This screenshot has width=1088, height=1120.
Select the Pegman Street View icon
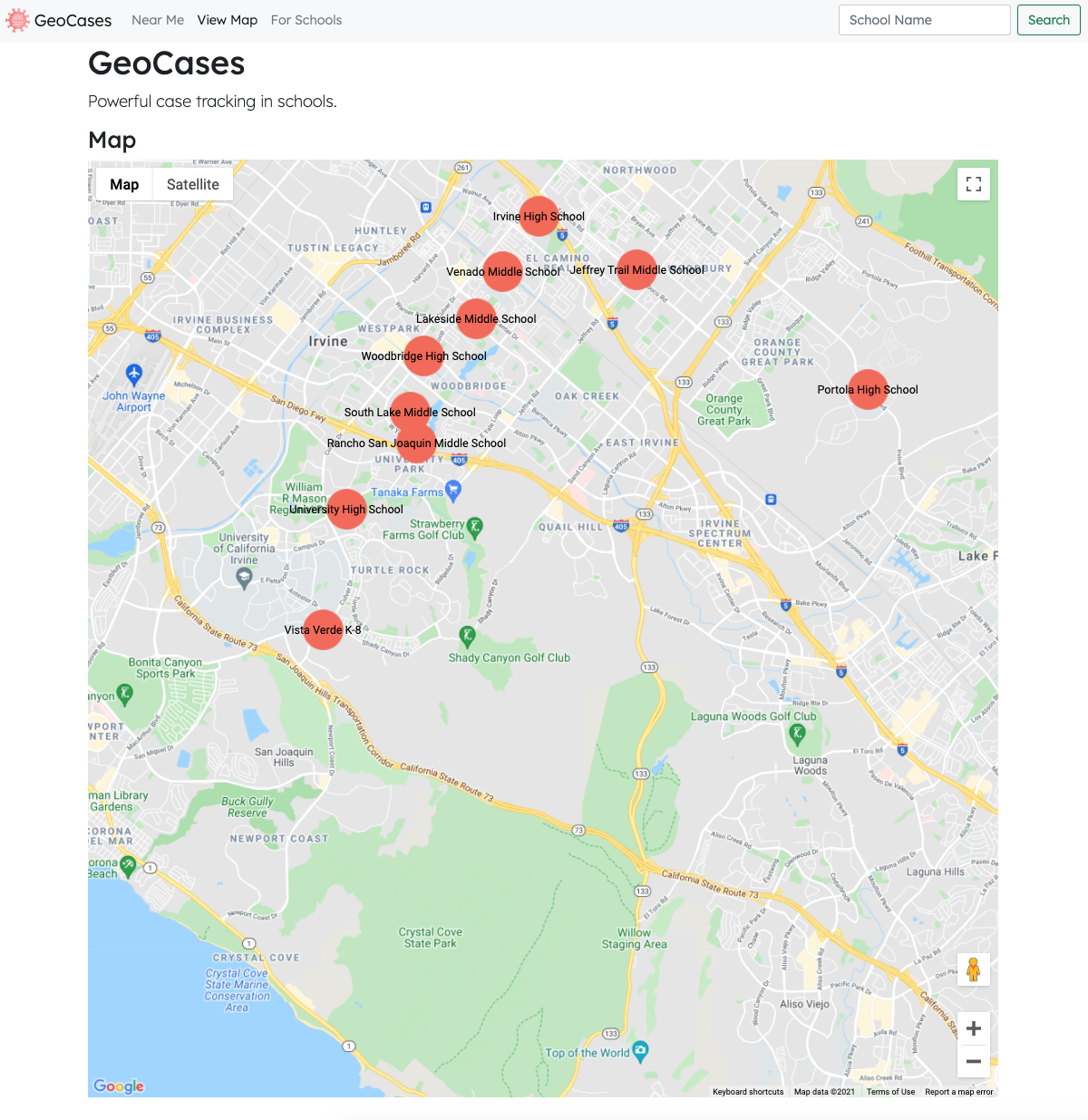974,969
